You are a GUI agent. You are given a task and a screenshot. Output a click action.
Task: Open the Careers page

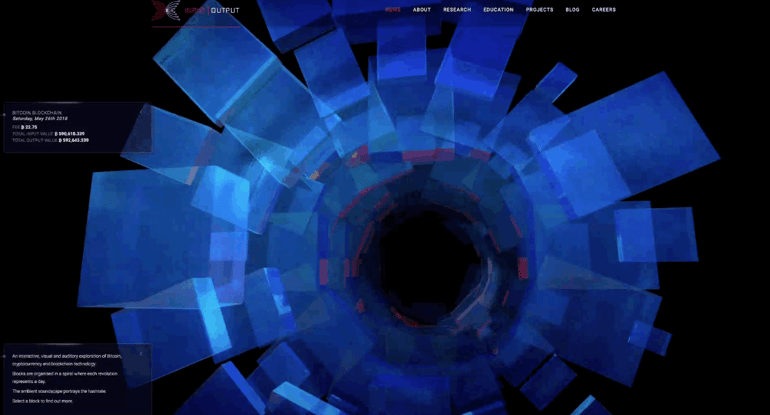coord(604,10)
